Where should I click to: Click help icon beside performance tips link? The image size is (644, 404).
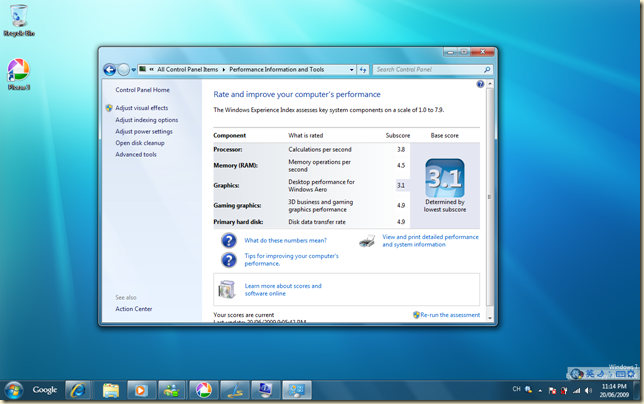click(229, 260)
